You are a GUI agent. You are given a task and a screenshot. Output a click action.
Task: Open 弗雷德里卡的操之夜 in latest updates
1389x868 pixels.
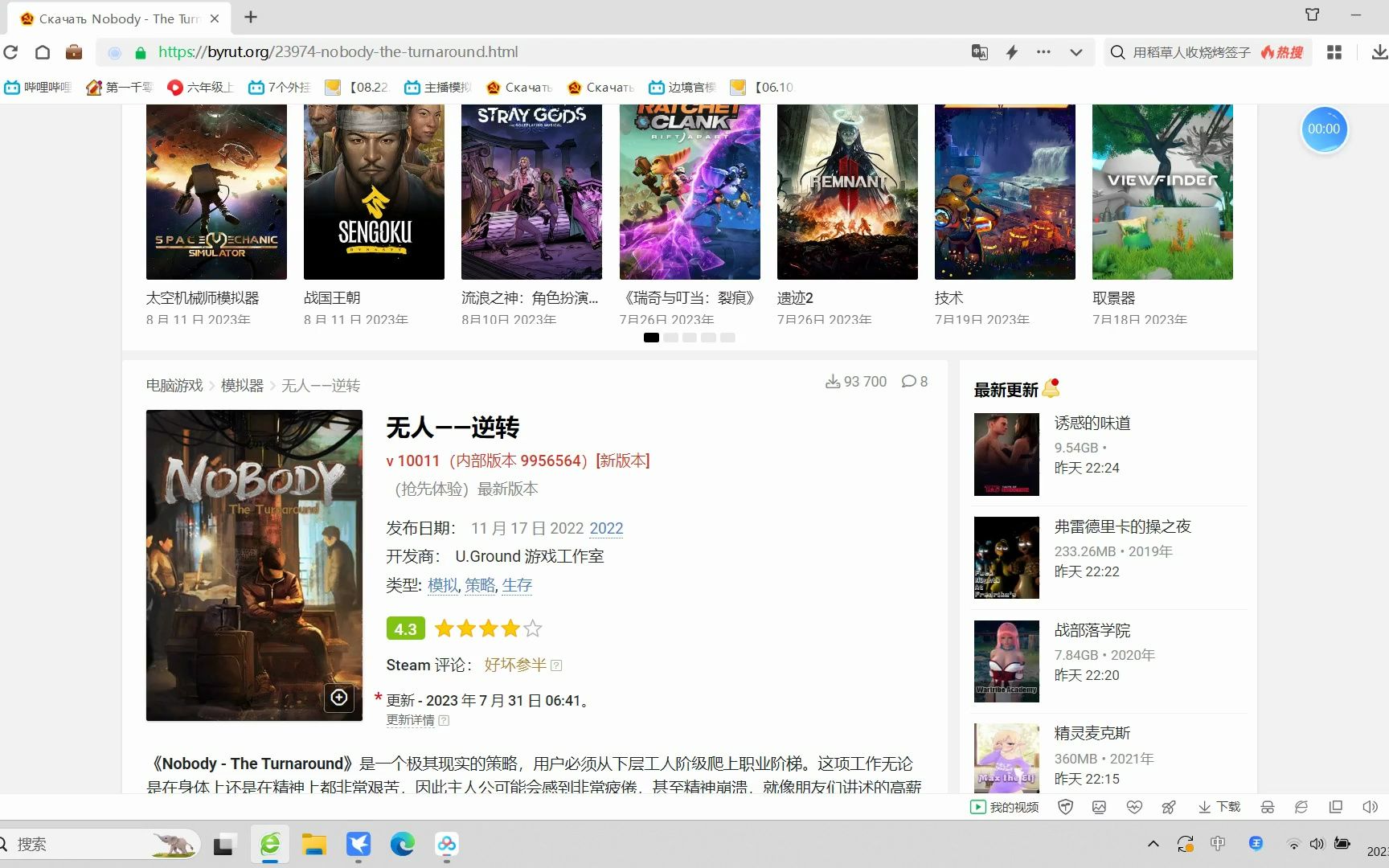click(1122, 526)
